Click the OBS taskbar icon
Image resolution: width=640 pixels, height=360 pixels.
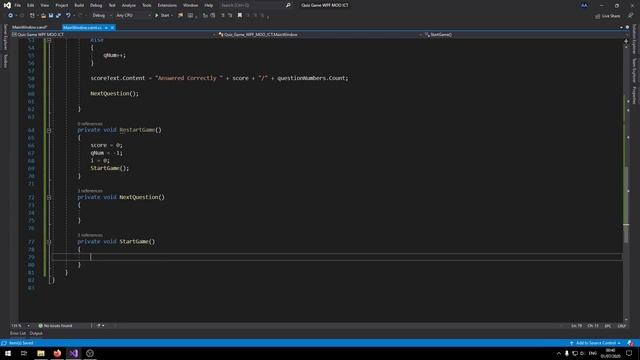(90, 353)
